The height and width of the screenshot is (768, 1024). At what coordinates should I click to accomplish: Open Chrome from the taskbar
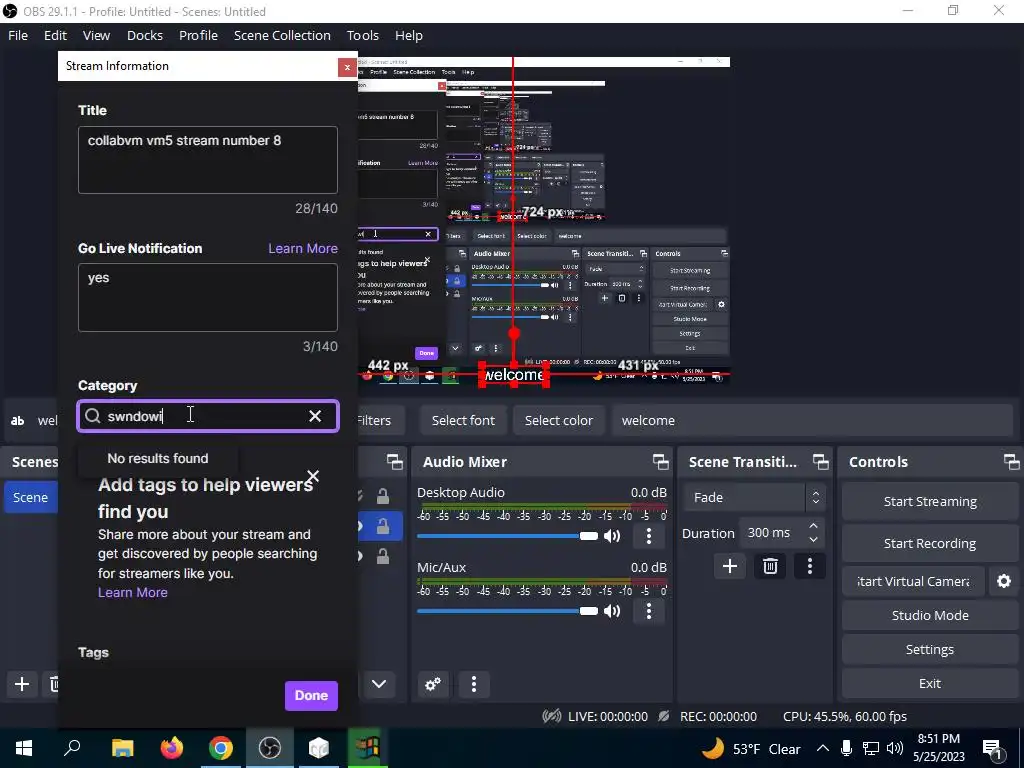[x=221, y=748]
